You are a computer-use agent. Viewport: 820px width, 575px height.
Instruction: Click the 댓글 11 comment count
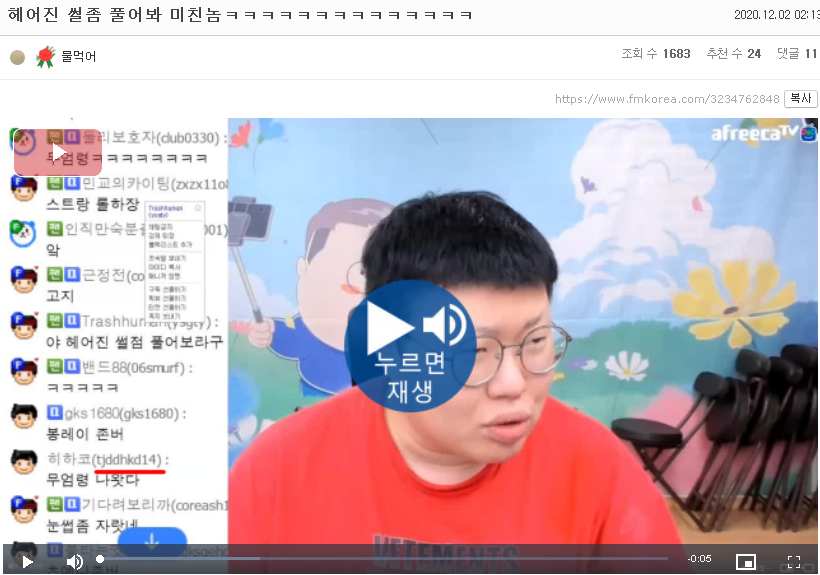tap(796, 53)
